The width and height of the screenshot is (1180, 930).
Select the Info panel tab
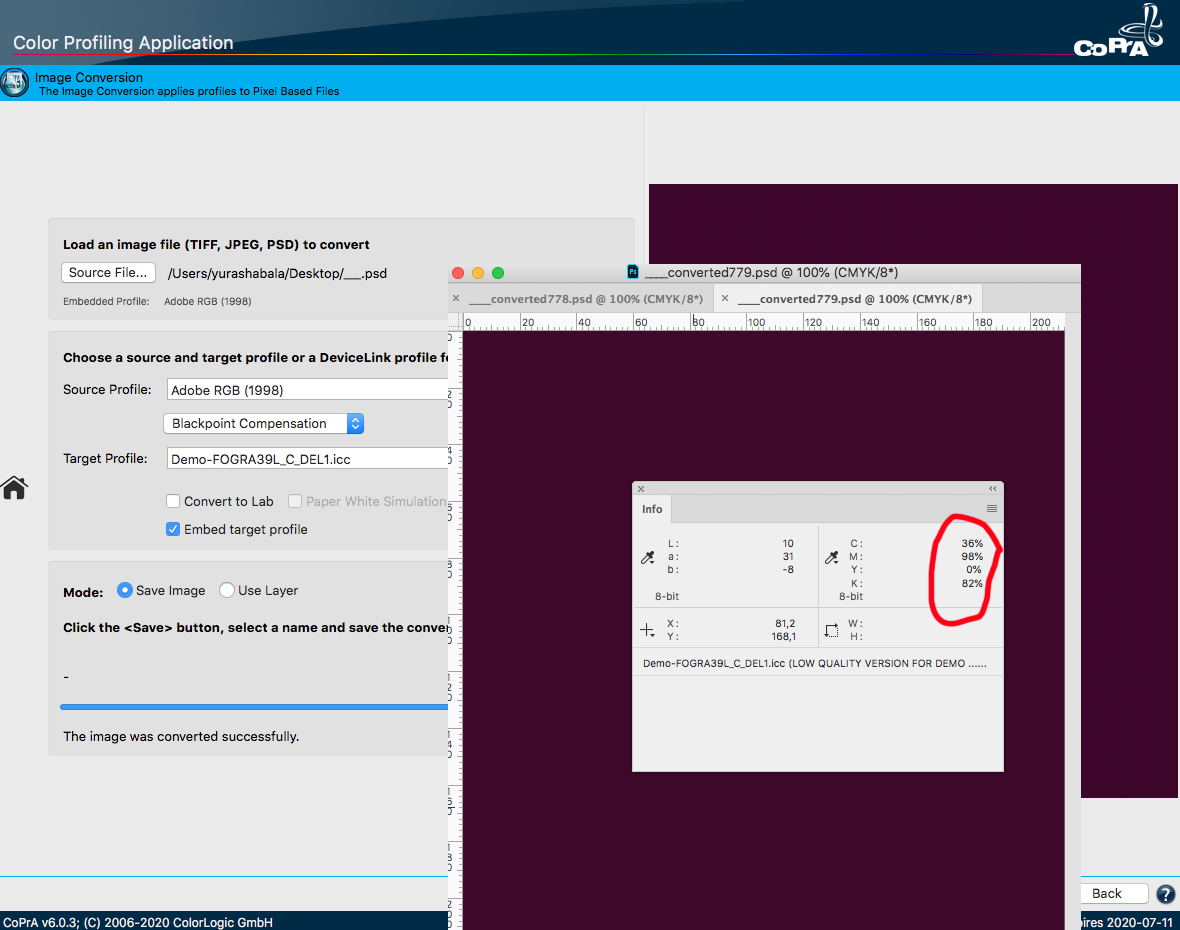652,509
